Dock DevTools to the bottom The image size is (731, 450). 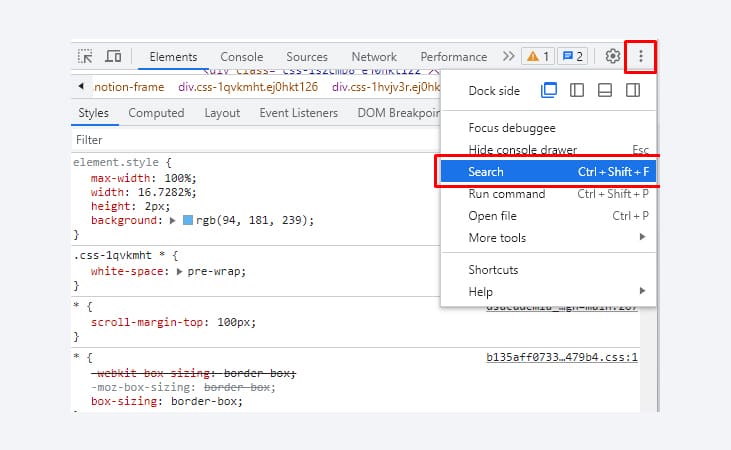click(605, 90)
